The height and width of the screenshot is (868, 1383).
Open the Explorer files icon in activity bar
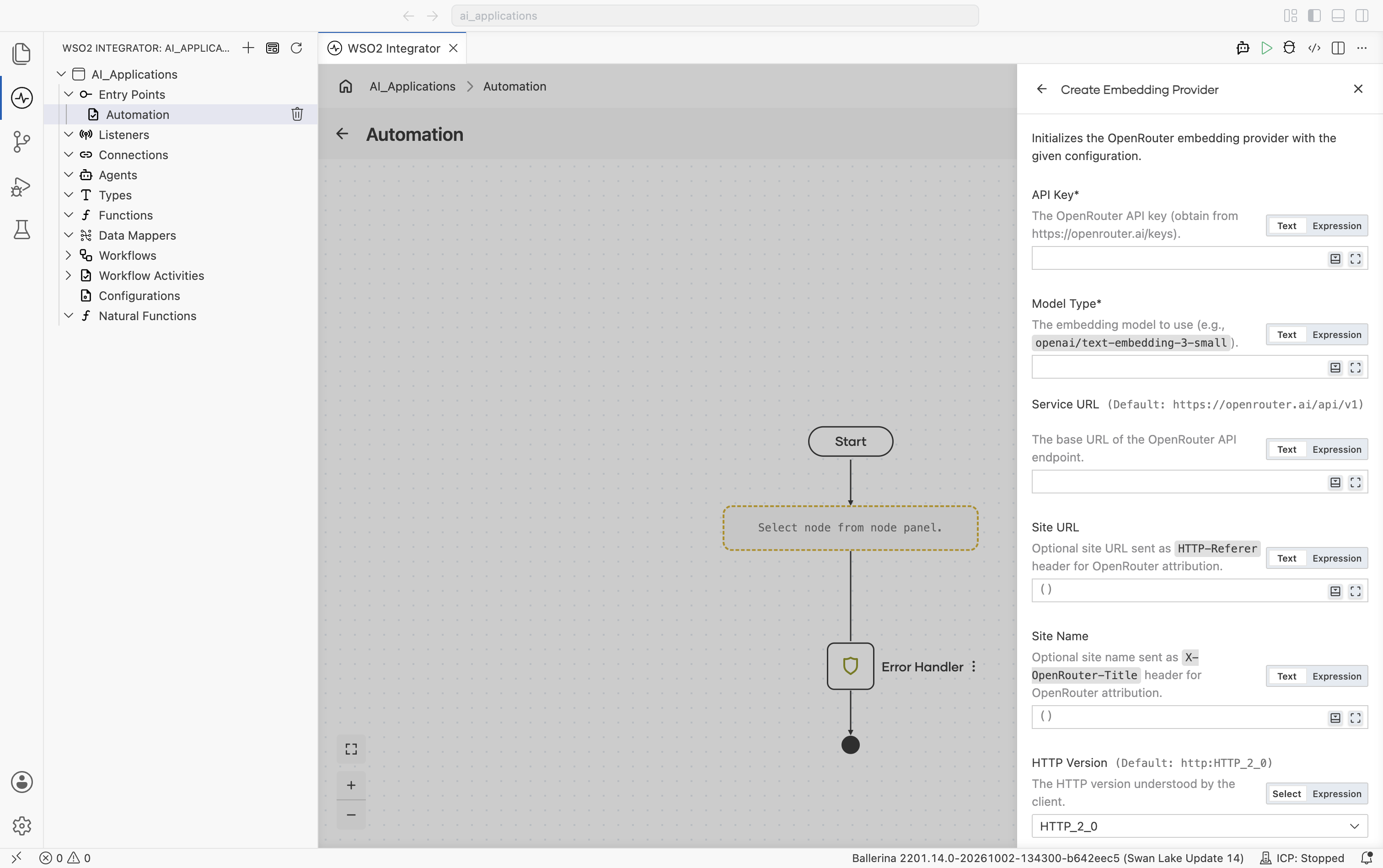click(x=21, y=54)
